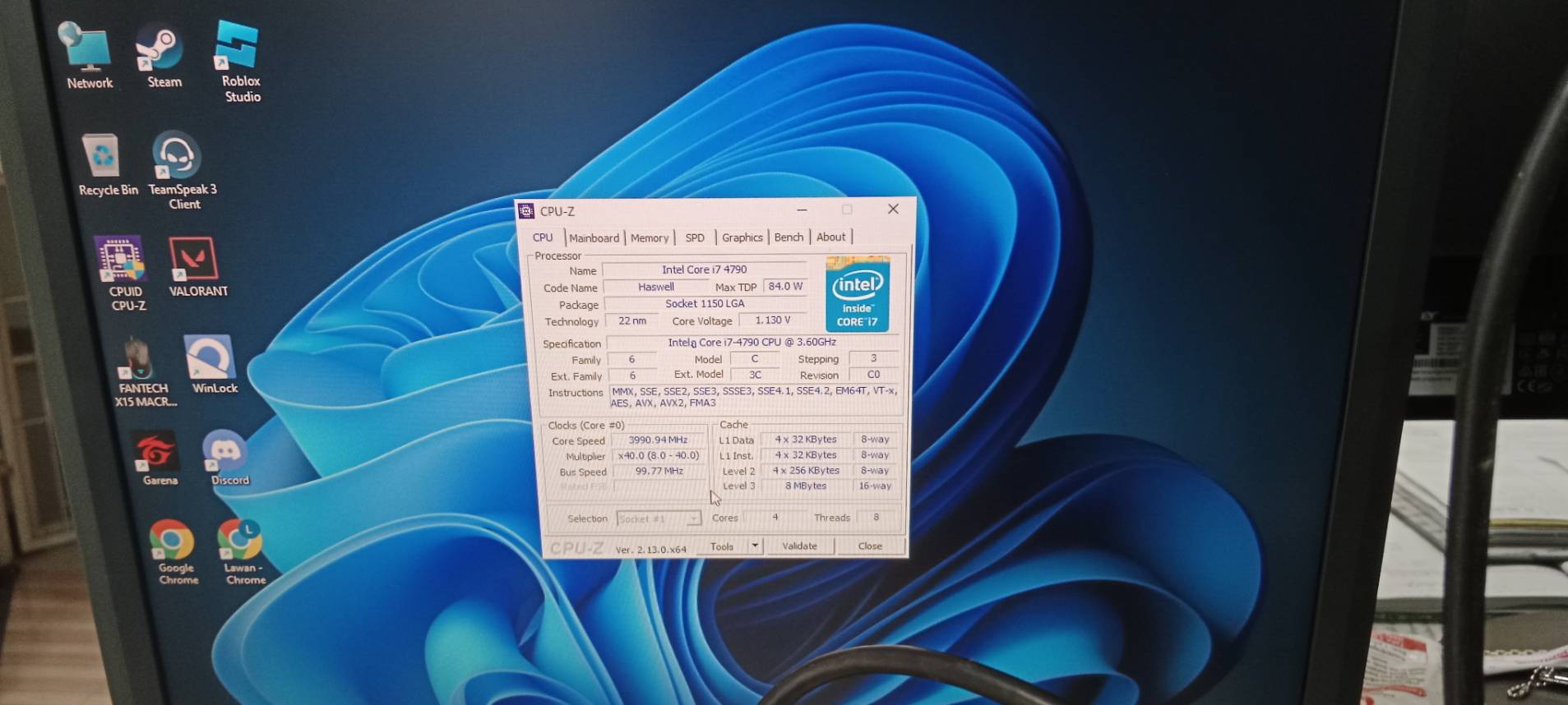This screenshot has height=705, width=1568.
Task: Switch to the Mainboard tab
Action: [594, 238]
